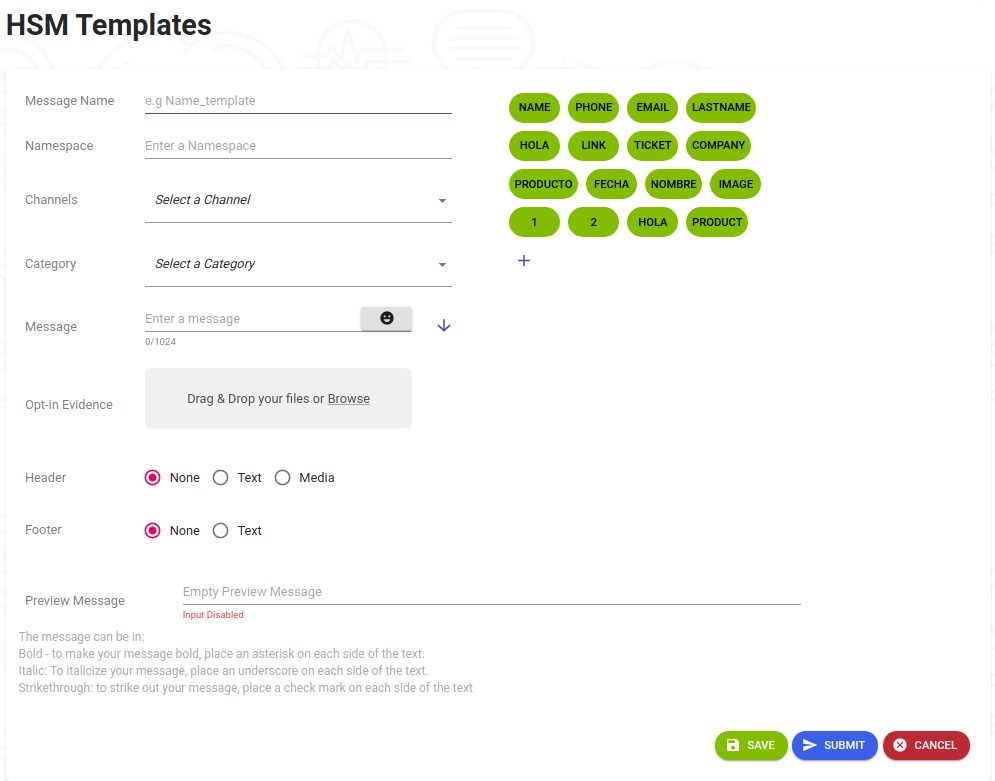Insert the TICKET variable chip
This screenshot has width=995, height=781.
652,145
